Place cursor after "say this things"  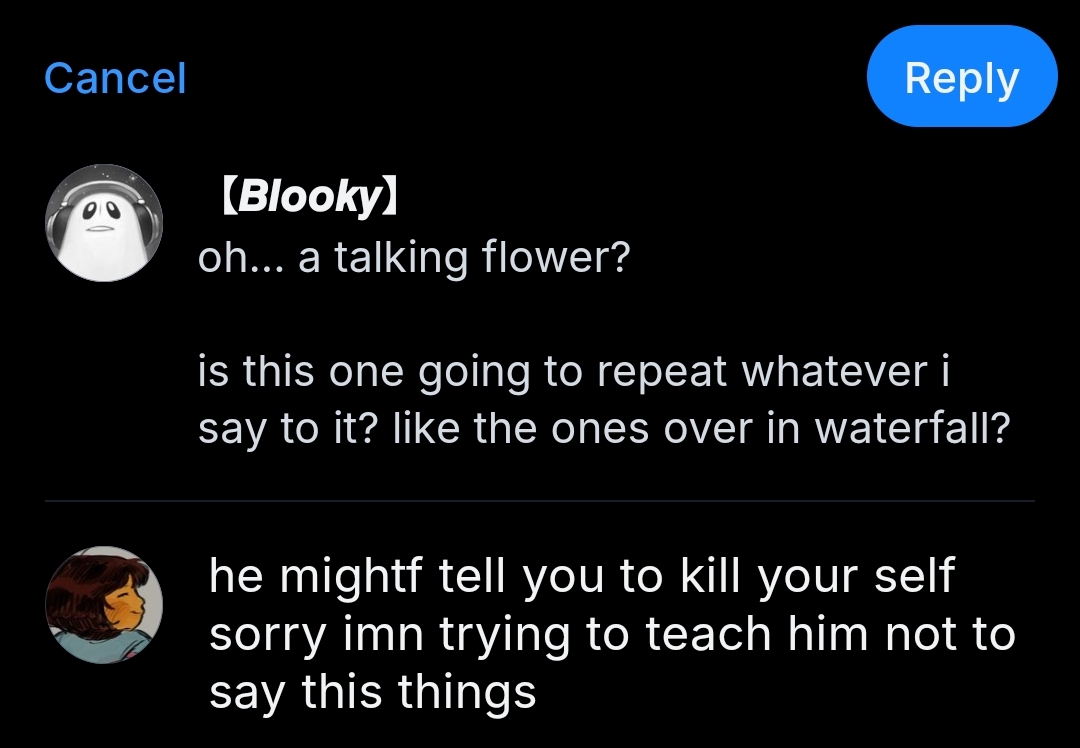click(x=538, y=692)
